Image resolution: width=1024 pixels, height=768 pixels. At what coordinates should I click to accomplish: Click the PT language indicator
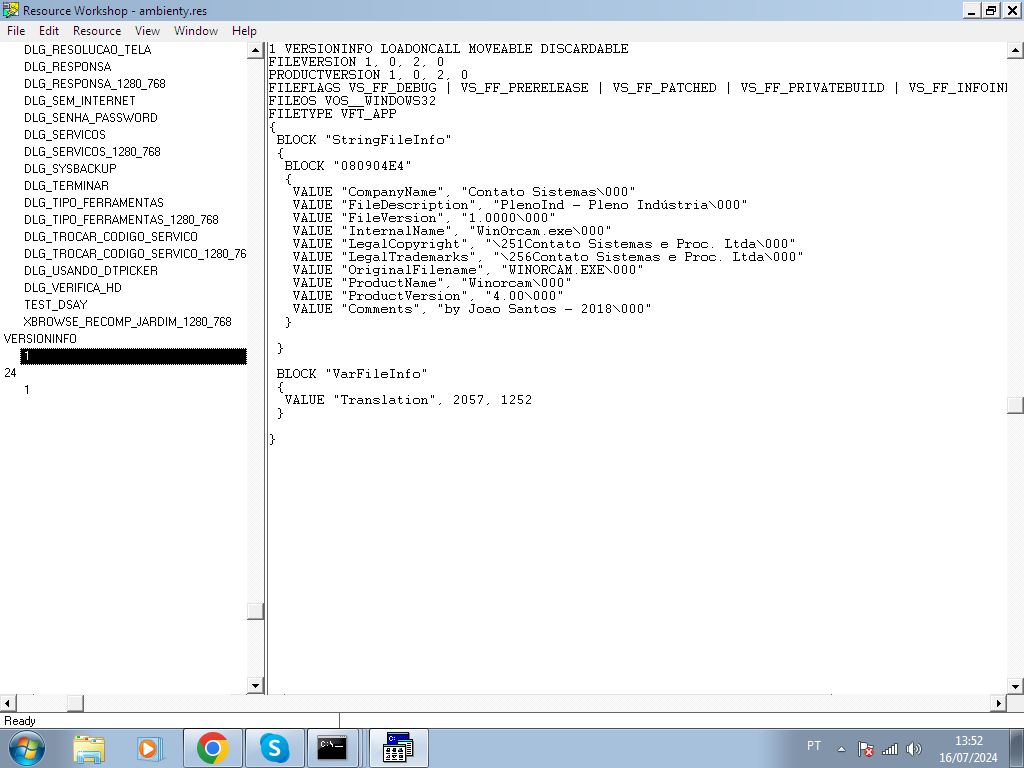pos(814,746)
